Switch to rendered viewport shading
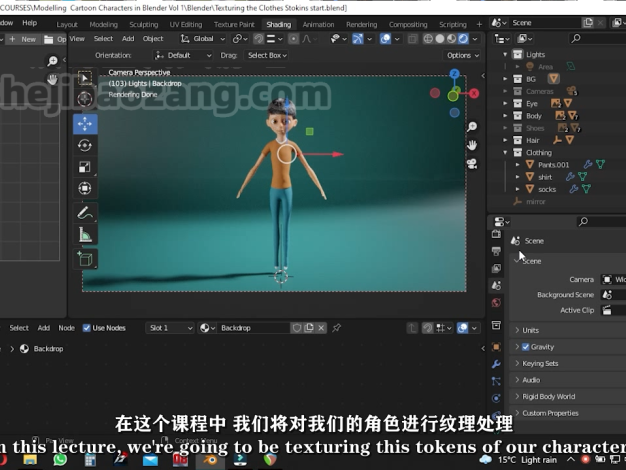Image resolution: width=626 pixels, height=470 pixels. point(463,39)
